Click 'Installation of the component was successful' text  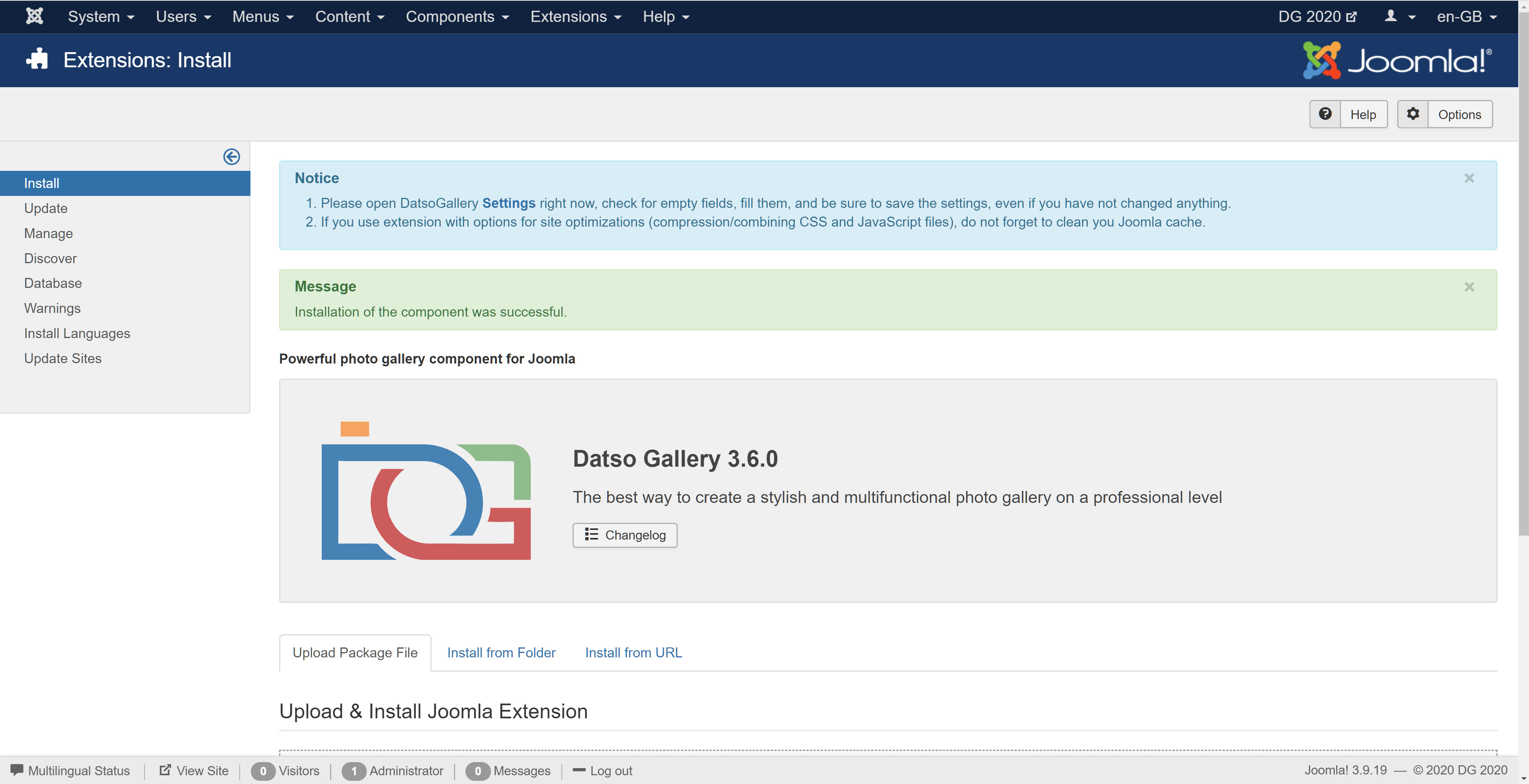pyautogui.click(x=430, y=312)
